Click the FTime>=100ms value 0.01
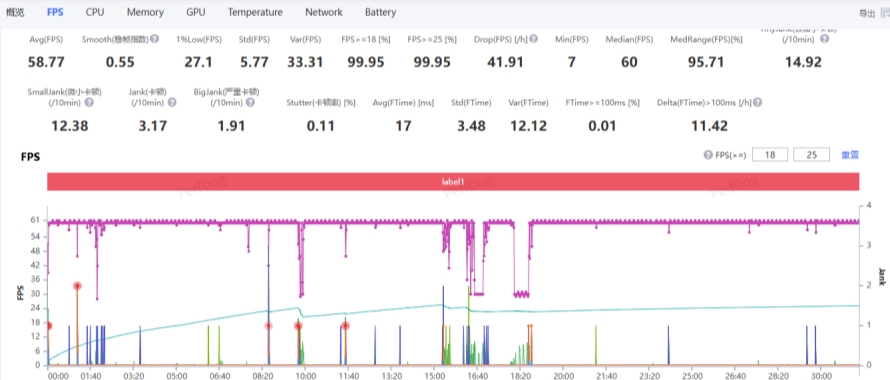Viewport: 890px width, 380px height. (x=602, y=126)
